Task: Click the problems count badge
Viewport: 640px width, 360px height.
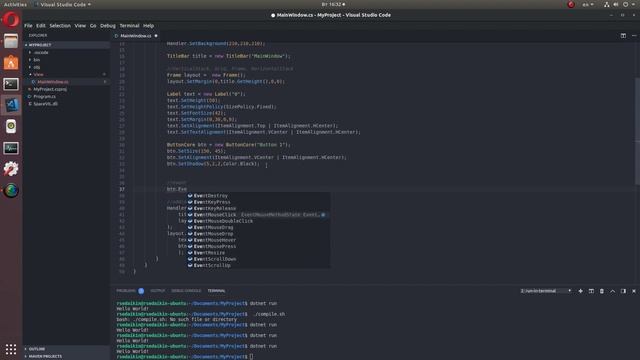Action: point(141,291)
